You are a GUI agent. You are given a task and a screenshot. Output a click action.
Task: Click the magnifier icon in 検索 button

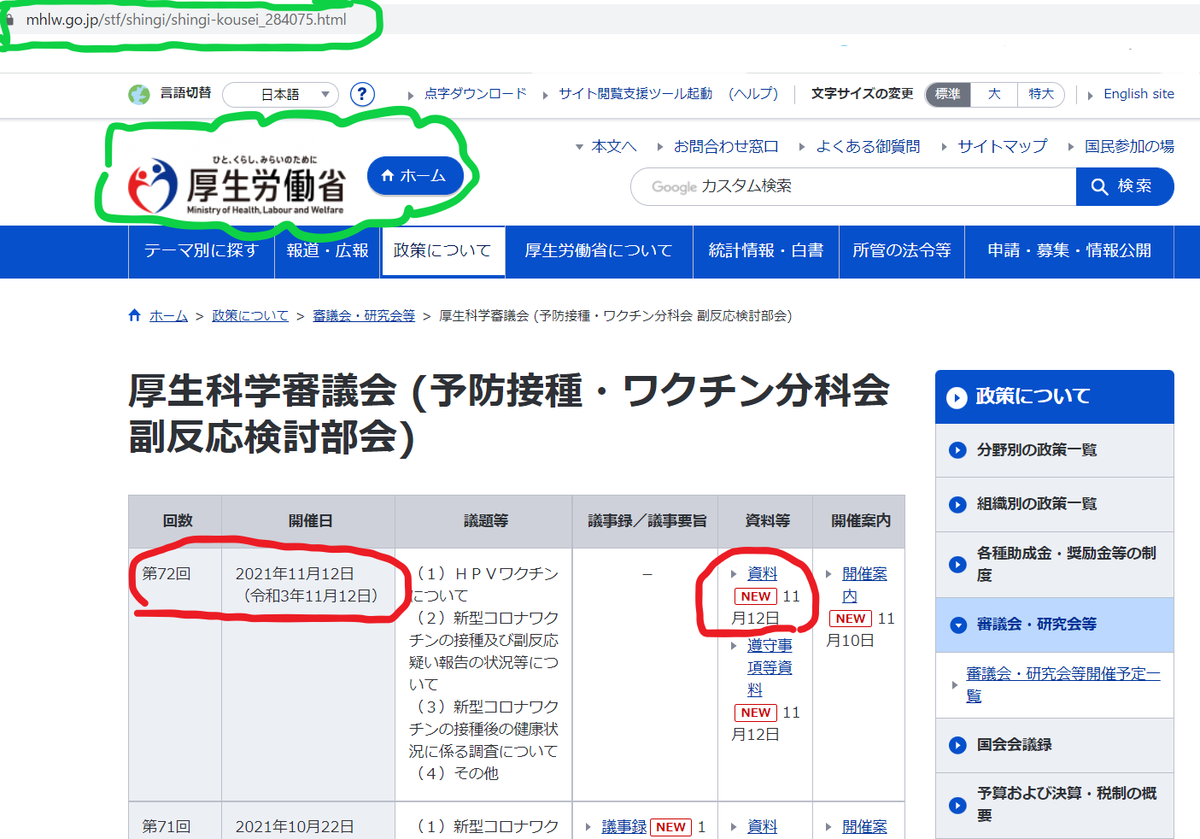tap(1100, 186)
